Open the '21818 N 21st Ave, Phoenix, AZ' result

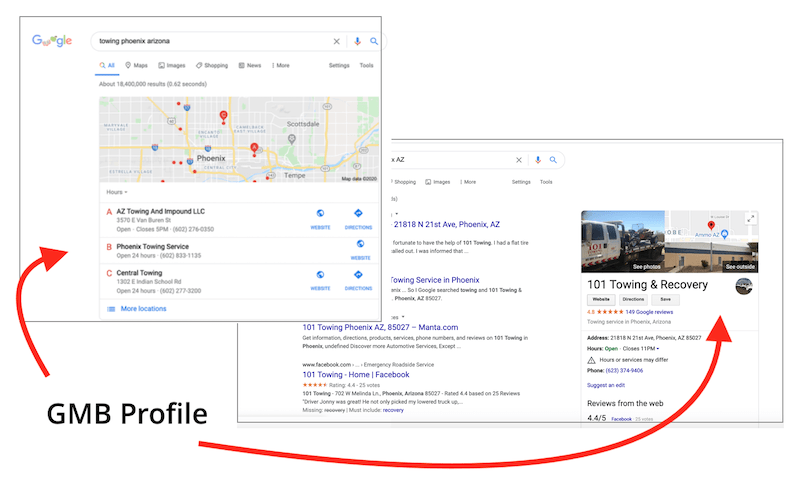(446, 224)
